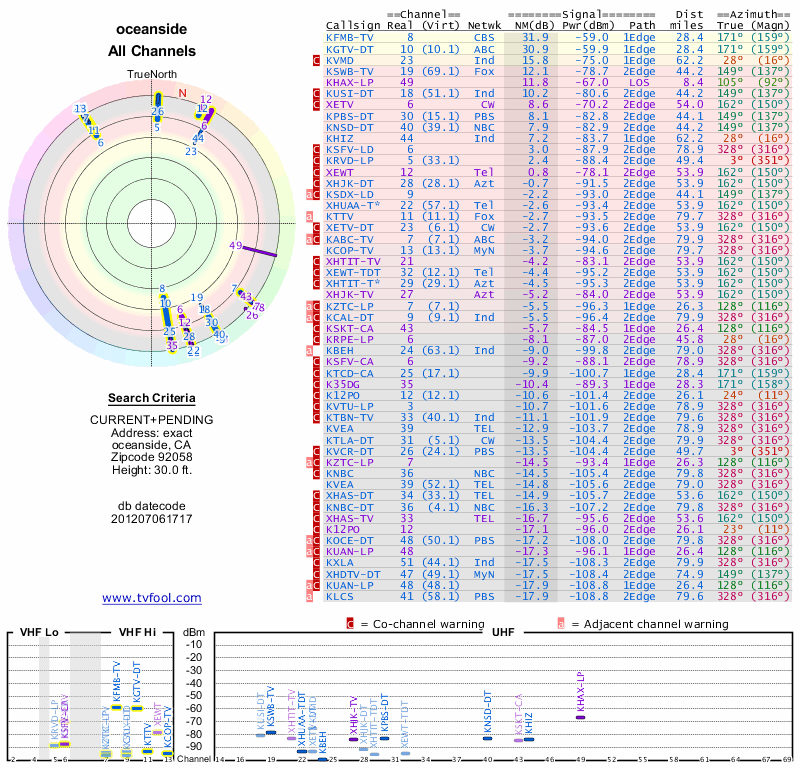Click the Callsign column header
Viewport: 800px width, 768px height.
click(350, 25)
